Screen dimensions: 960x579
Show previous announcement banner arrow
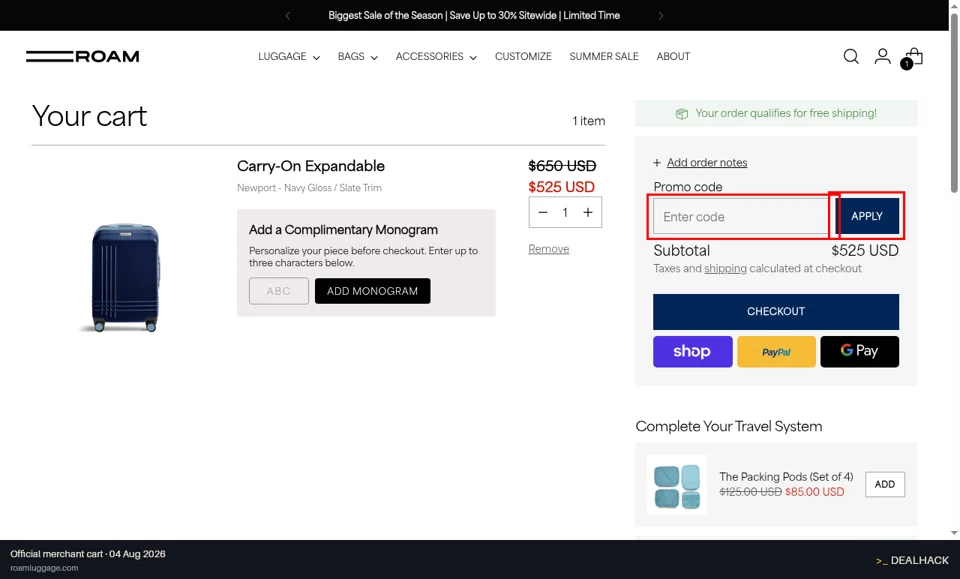pyautogui.click(x=288, y=15)
